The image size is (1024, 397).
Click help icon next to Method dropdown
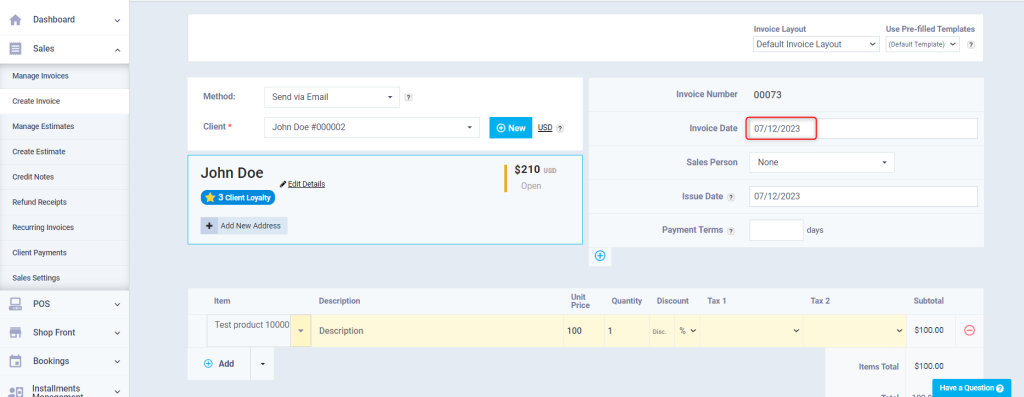(408, 97)
